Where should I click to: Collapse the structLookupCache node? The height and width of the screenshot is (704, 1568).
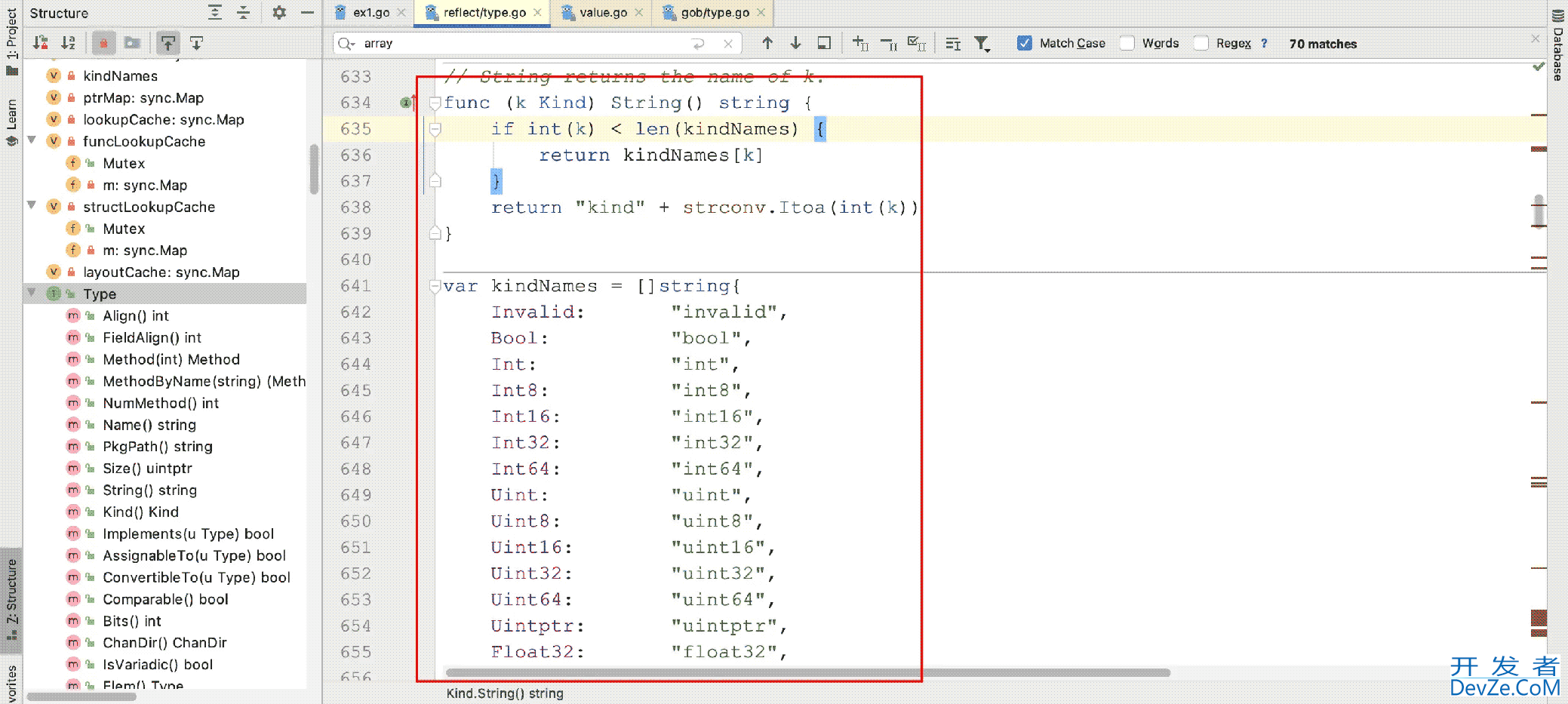pos(32,206)
